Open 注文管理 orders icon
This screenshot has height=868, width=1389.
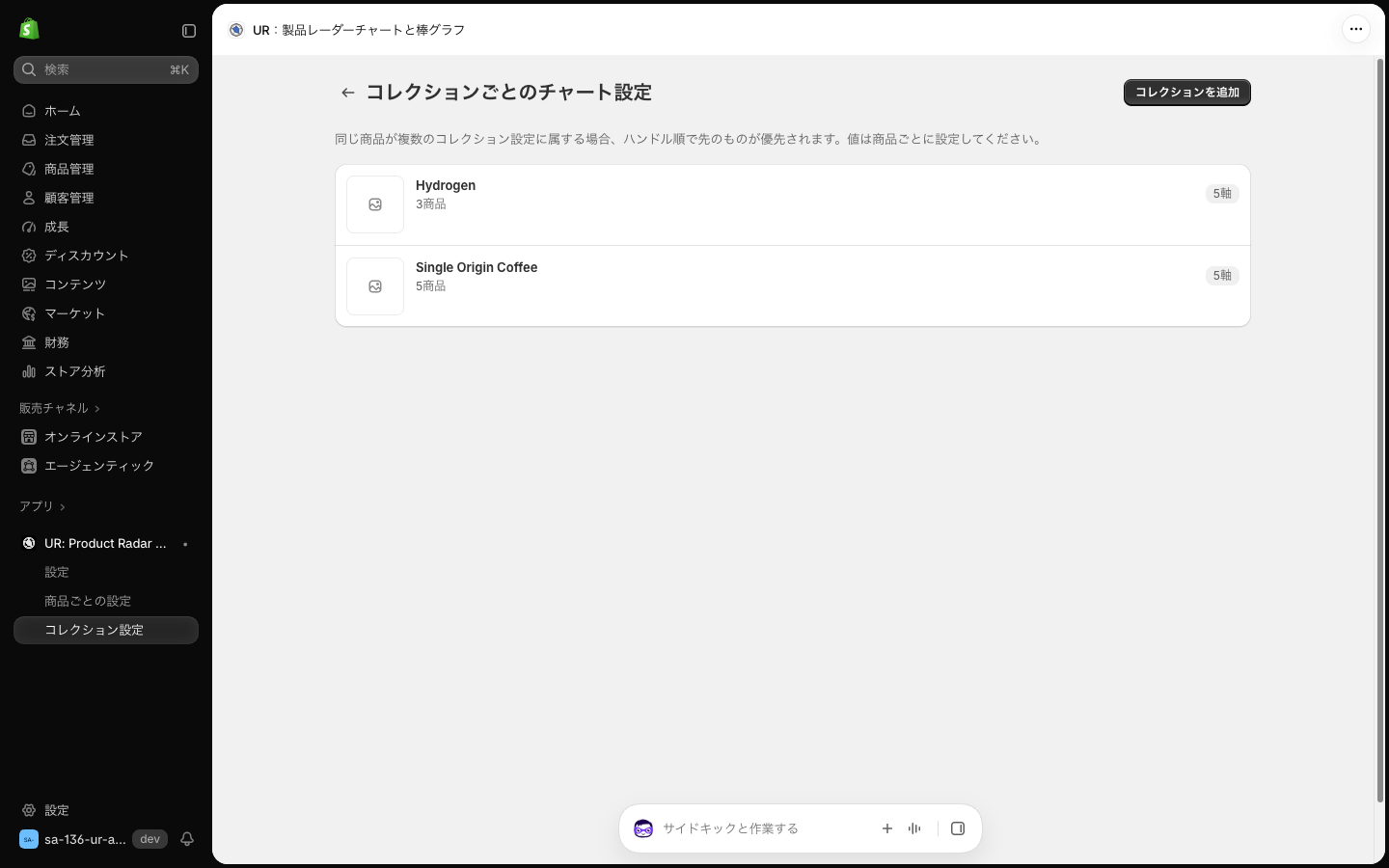[29, 140]
